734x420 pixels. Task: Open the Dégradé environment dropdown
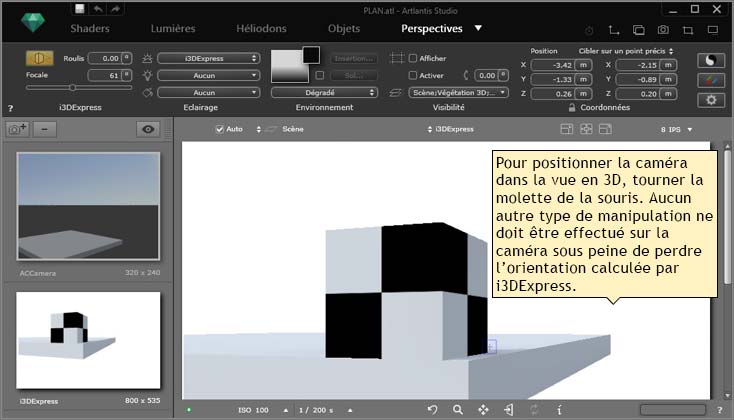[324, 92]
